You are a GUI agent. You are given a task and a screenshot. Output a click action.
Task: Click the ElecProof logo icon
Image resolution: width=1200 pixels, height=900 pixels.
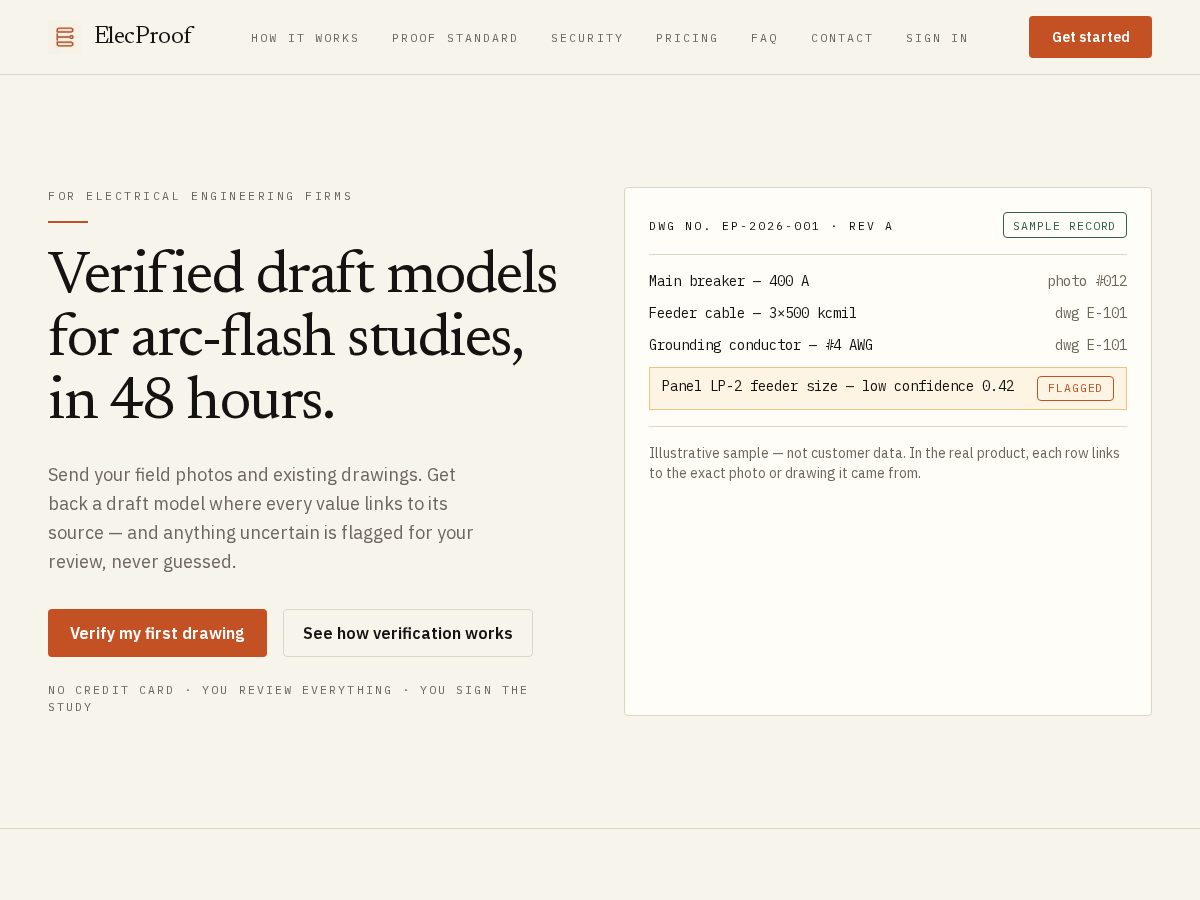pyautogui.click(x=65, y=37)
